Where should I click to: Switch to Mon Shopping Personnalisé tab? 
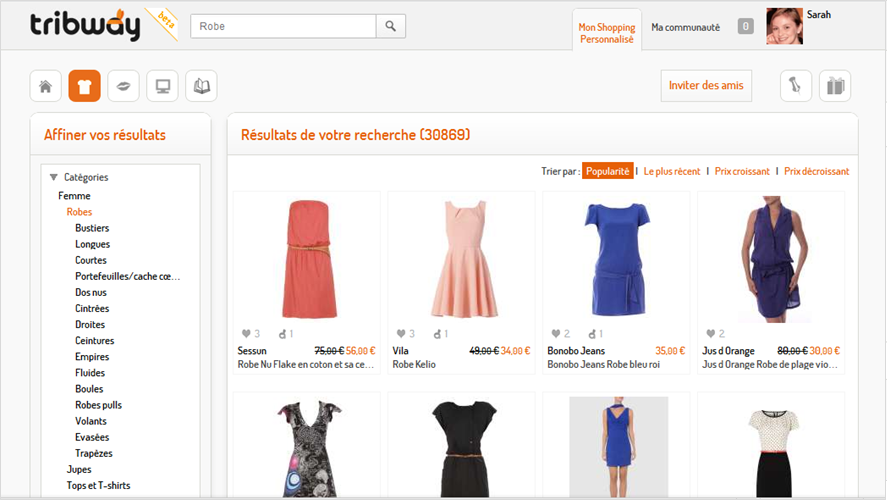[x=606, y=33]
